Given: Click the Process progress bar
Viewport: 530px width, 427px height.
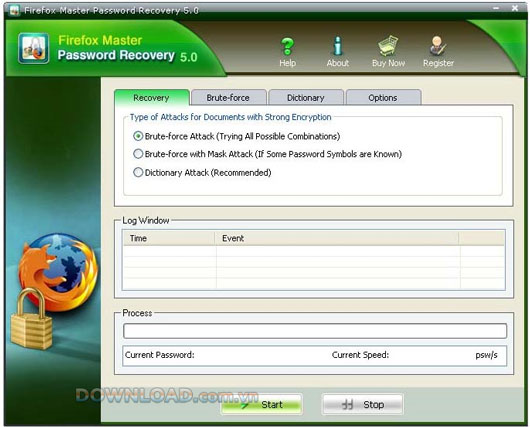Looking at the screenshot, I should [x=315, y=331].
